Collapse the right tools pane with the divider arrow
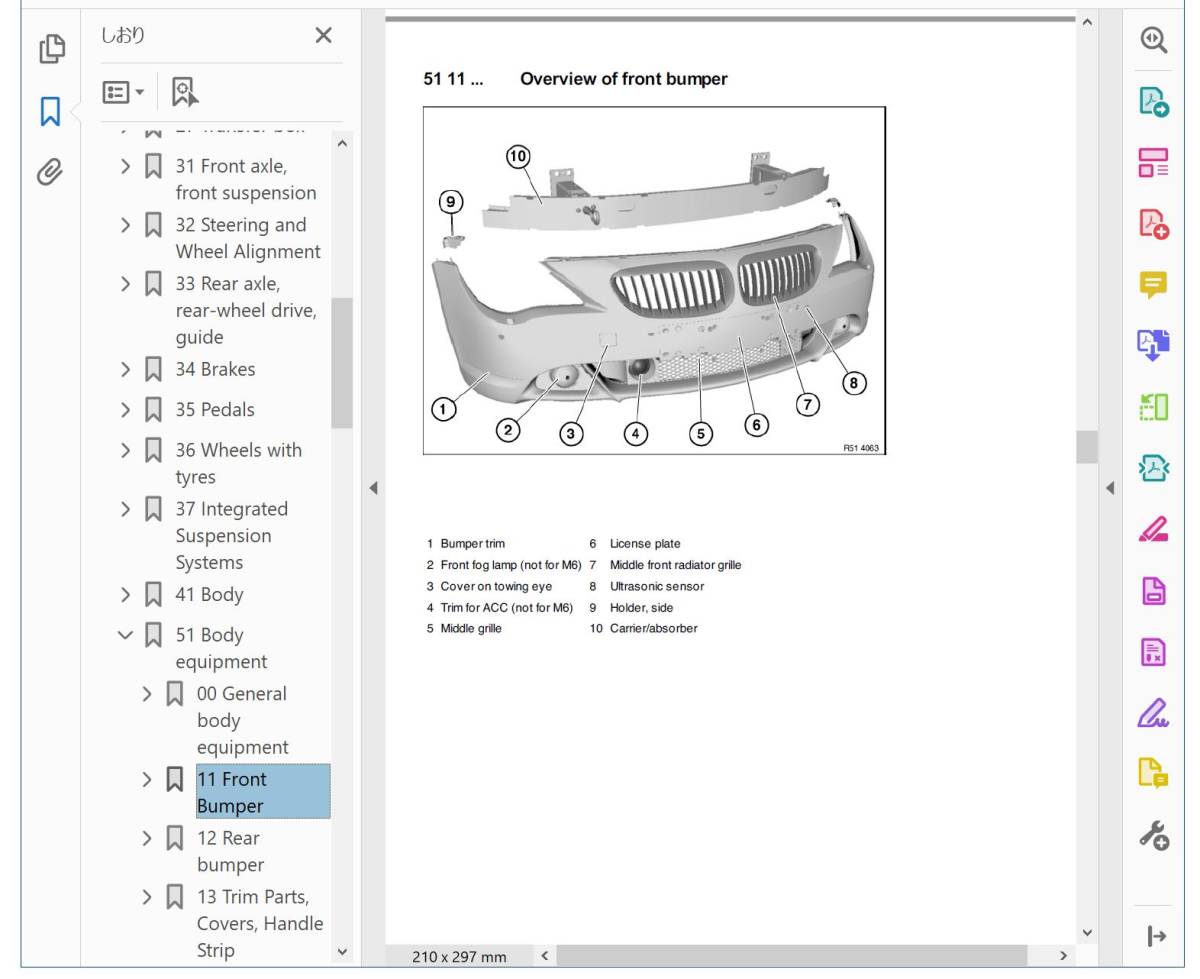This screenshot has width=1200, height=979. coord(1109,489)
